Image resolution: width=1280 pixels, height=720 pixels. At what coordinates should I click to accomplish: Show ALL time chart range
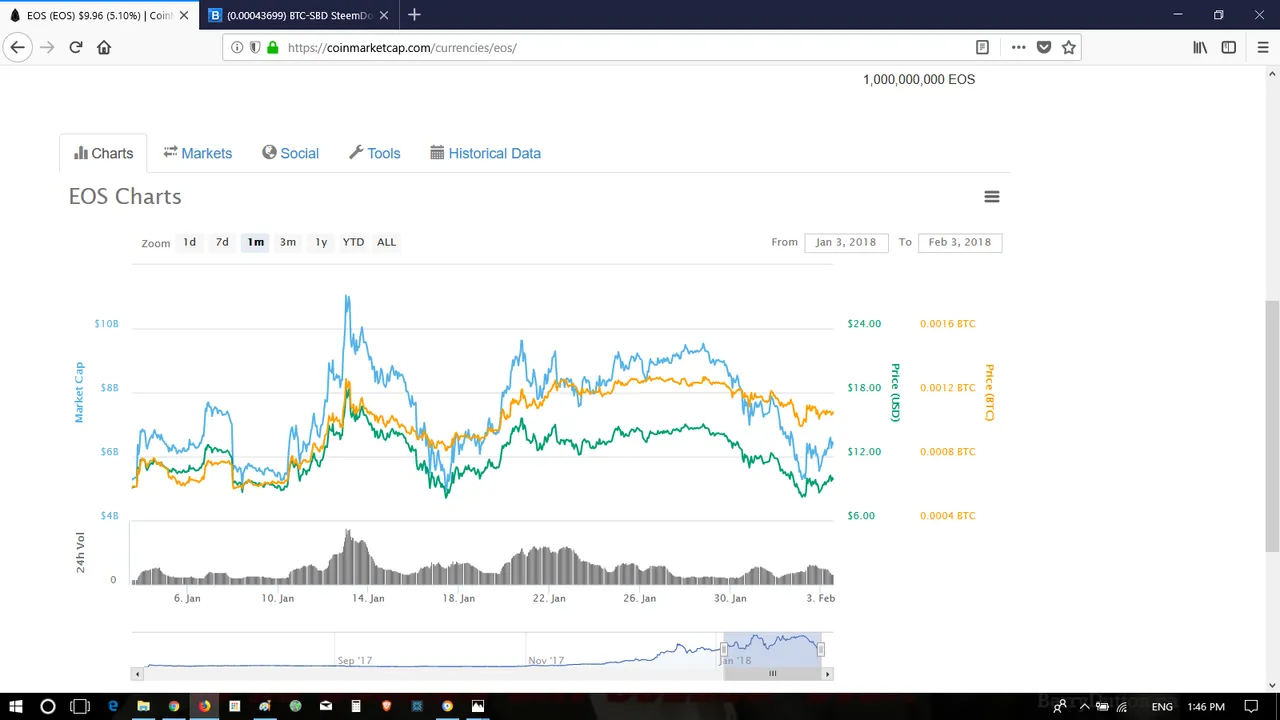coord(386,242)
